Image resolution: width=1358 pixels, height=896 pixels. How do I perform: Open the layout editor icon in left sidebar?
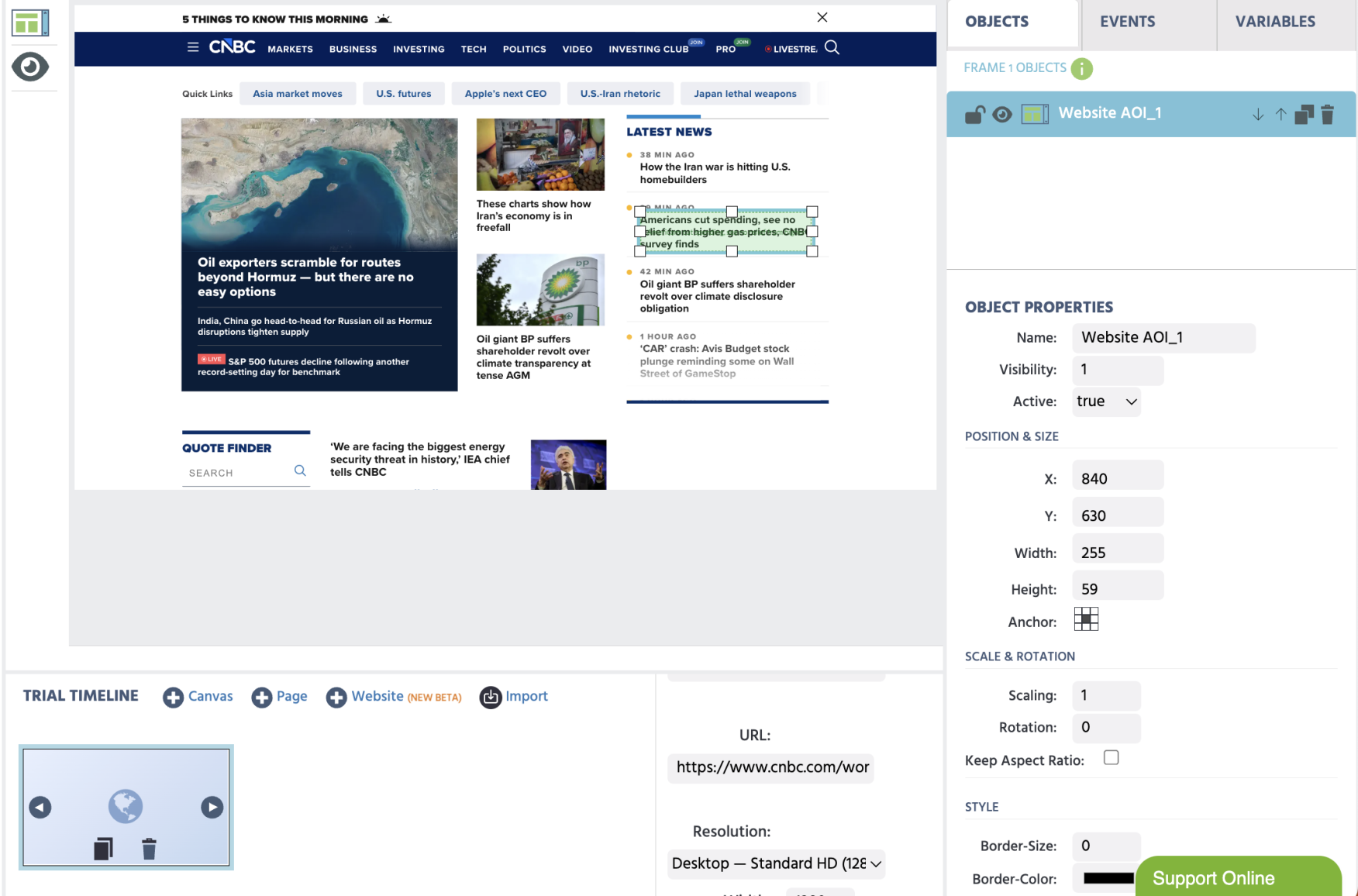[30, 23]
